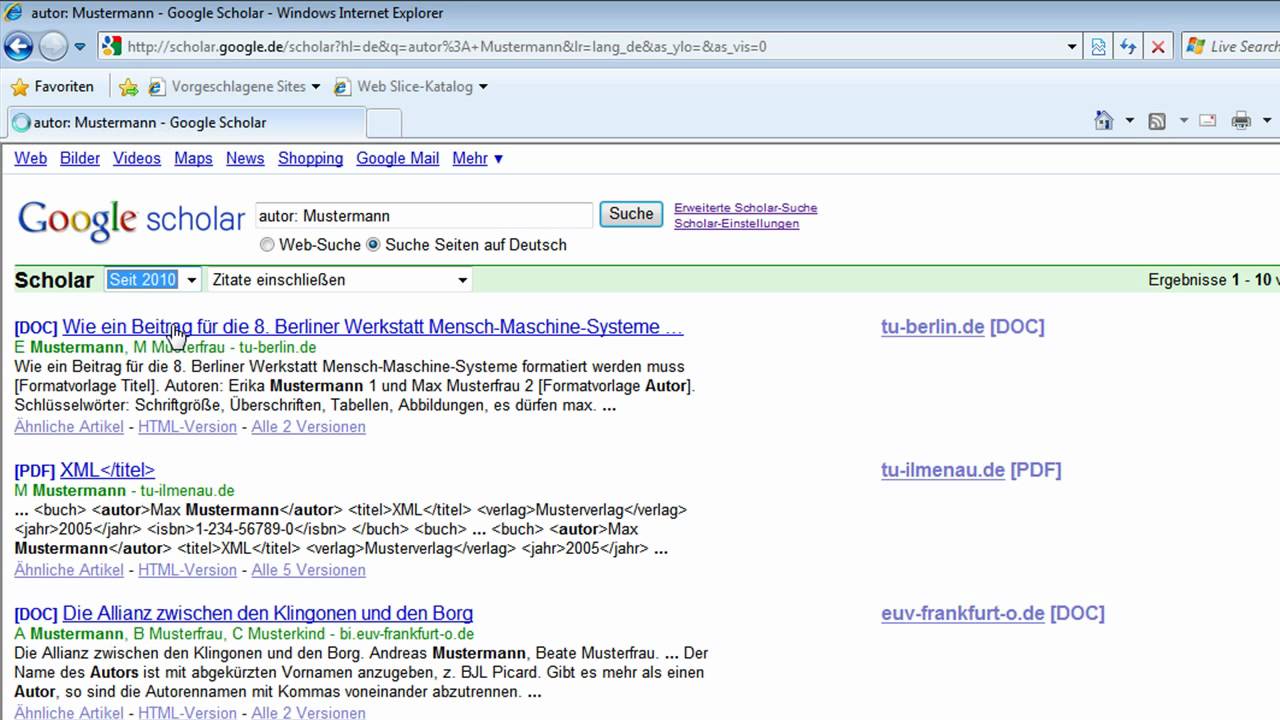Click the Suche button

click(631, 214)
